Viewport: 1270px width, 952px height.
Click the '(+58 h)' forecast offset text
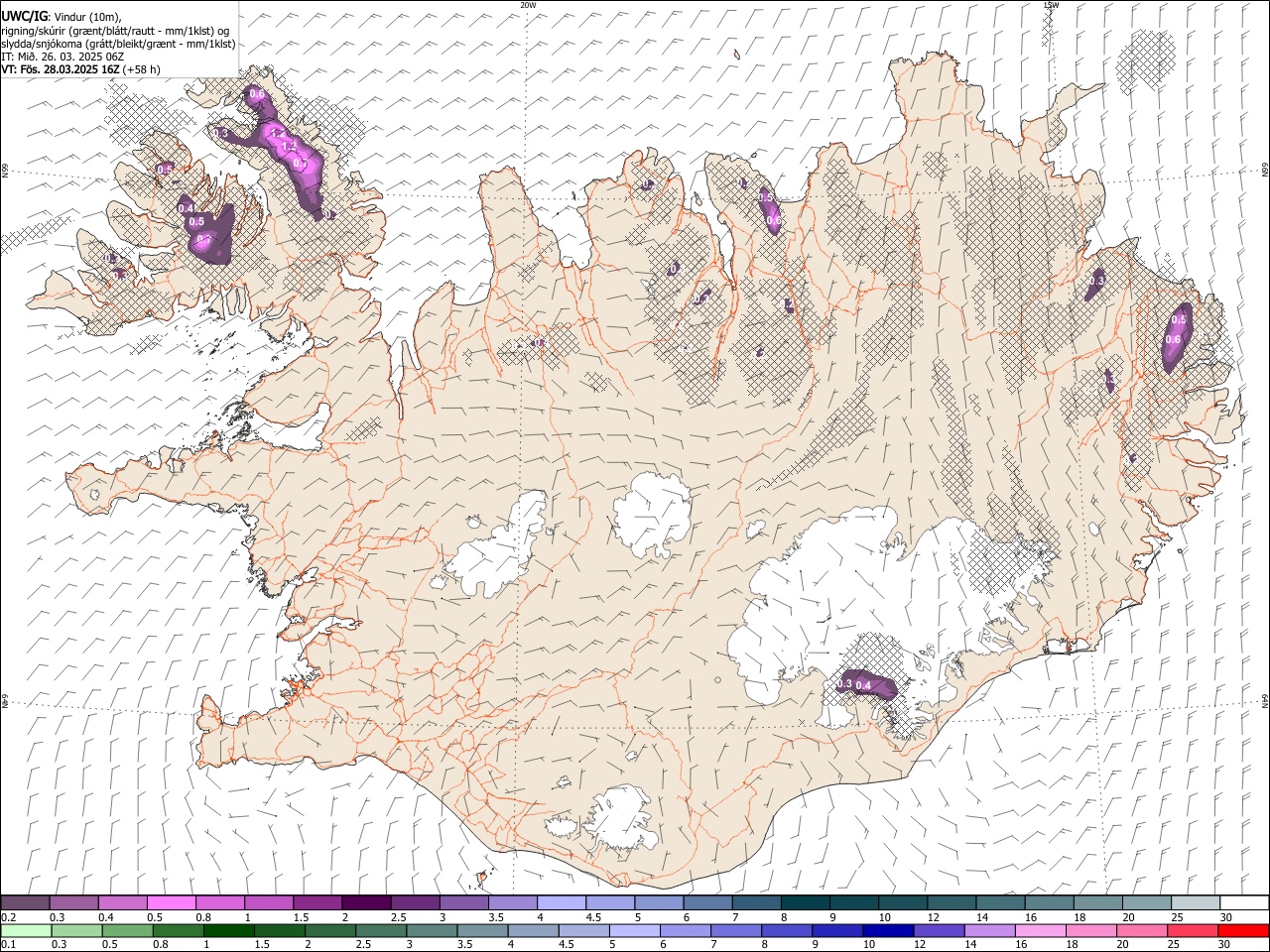click(x=142, y=69)
